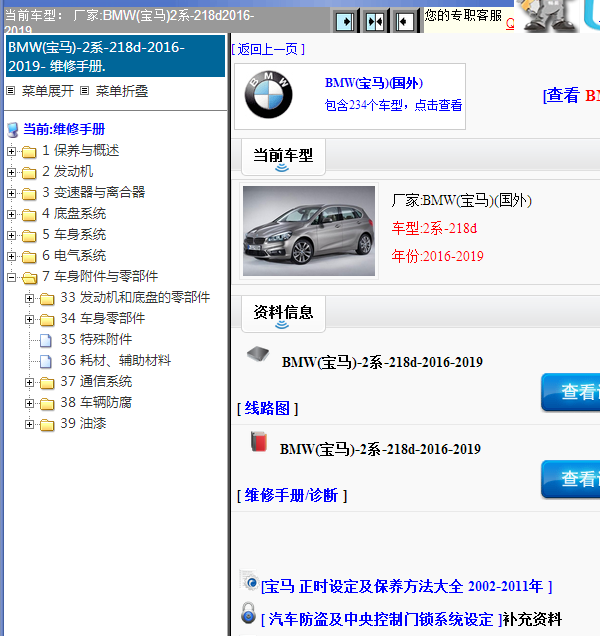Viewport: 600px width, 636px height.
Task: Click blue 查看 button beside 维修手册/诊断
Action: 570,479
